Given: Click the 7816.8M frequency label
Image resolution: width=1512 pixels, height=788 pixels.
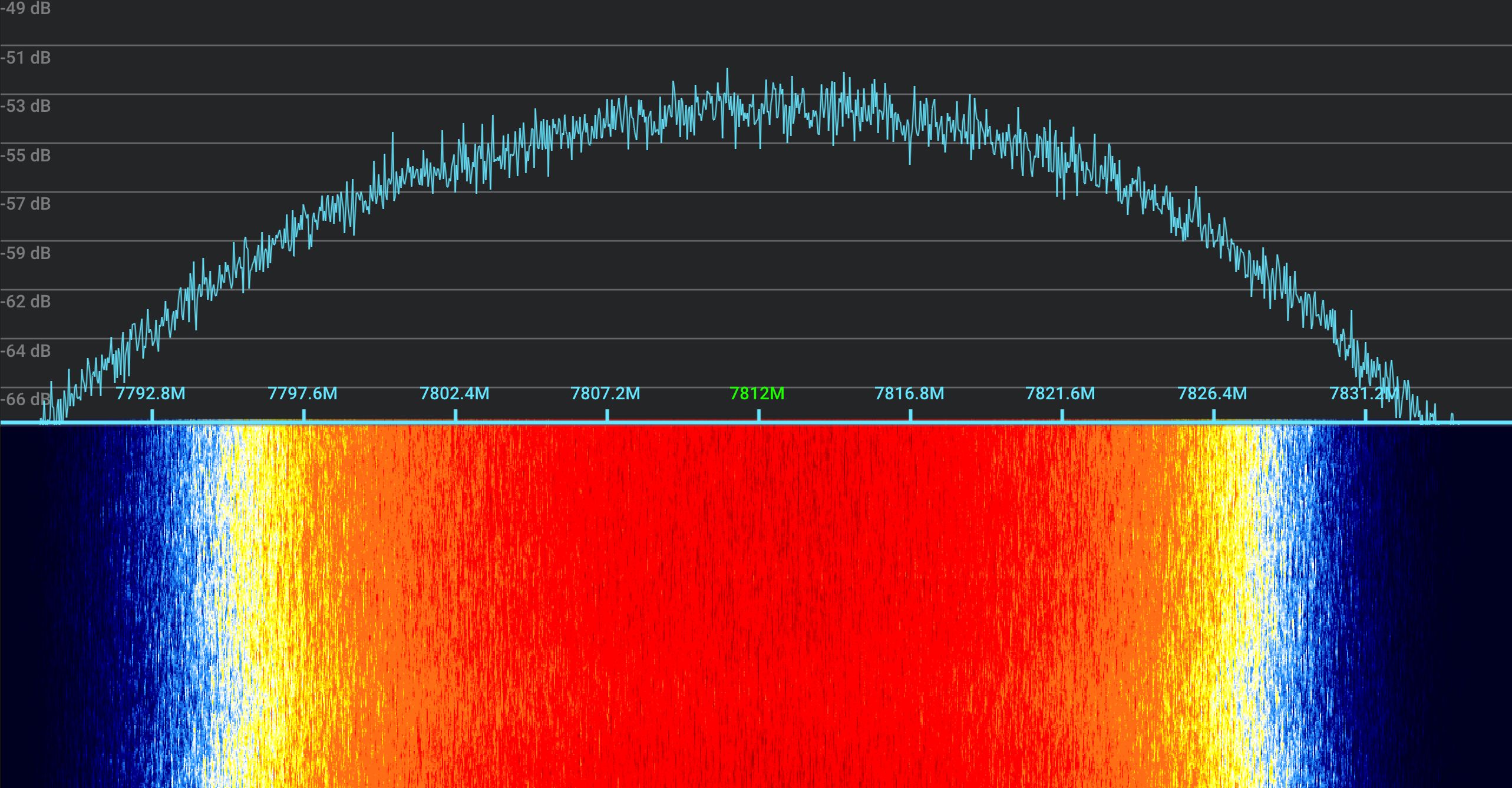Looking at the screenshot, I should [x=909, y=394].
